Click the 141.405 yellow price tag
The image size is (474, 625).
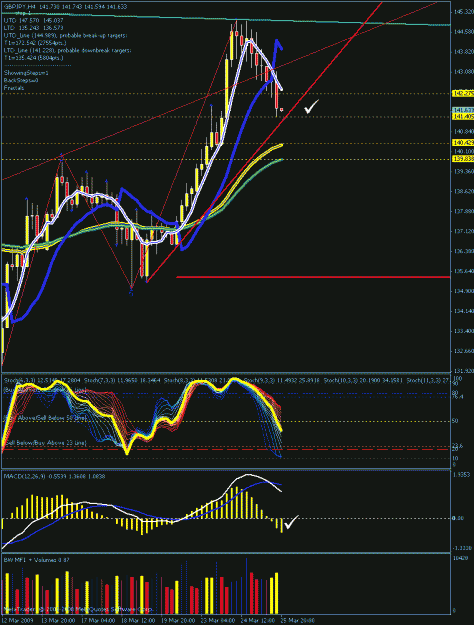click(x=463, y=116)
